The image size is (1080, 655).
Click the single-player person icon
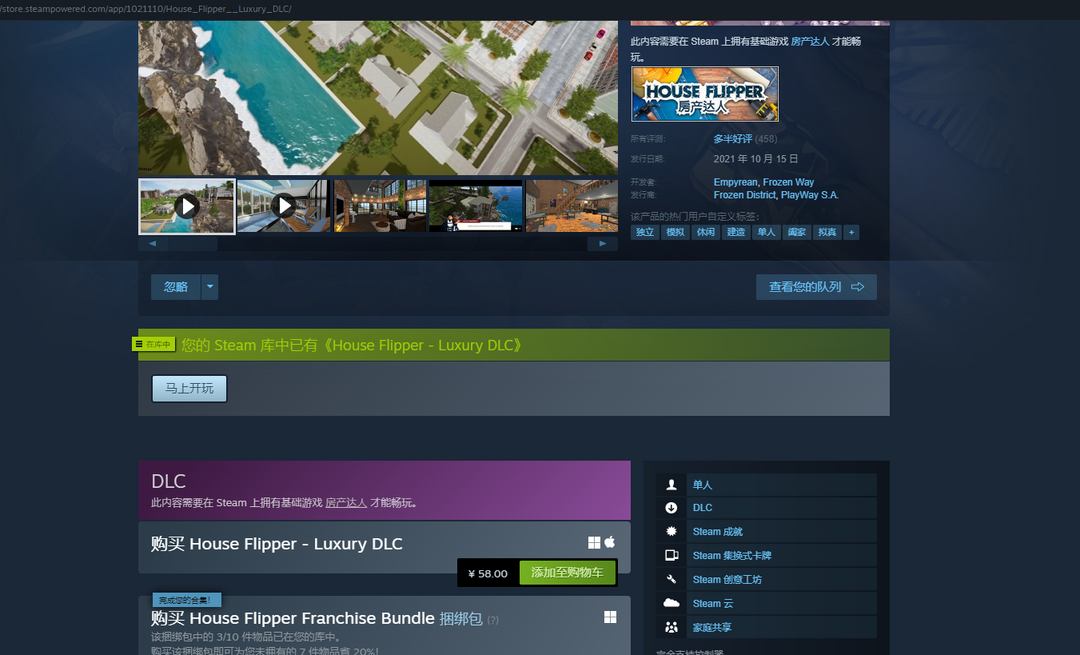tap(672, 485)
